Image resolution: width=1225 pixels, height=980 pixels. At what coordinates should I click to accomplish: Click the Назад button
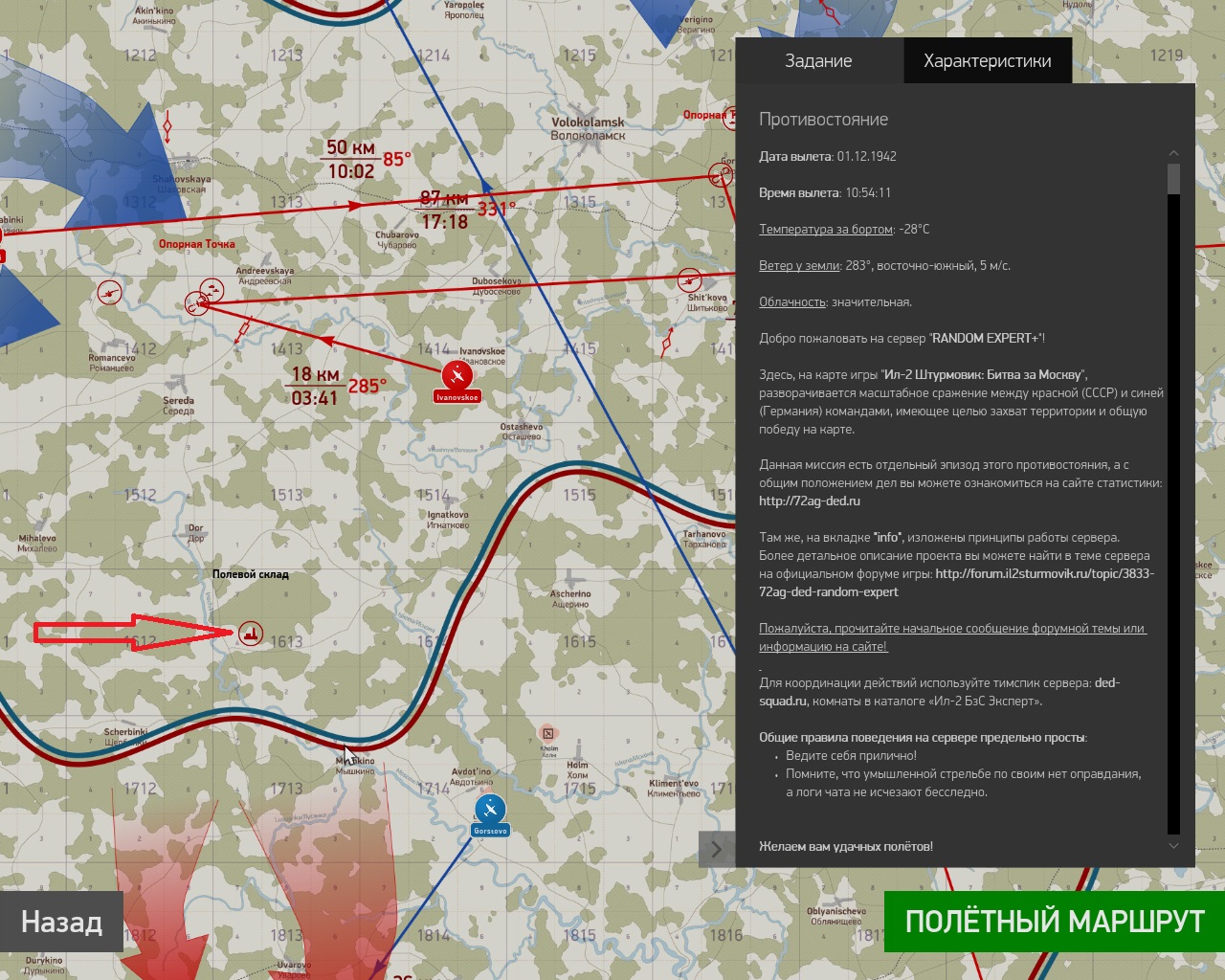pyautogui.click(x=61, y=922)
